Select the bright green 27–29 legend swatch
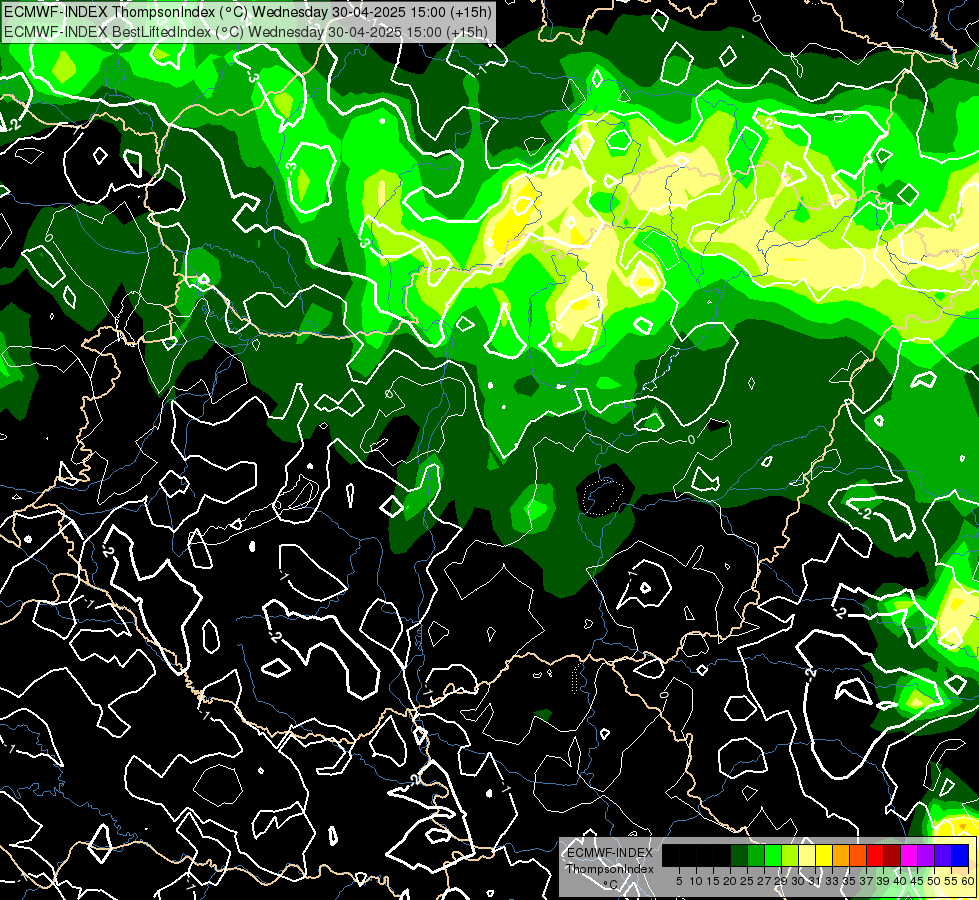Image resolution: width=979 pixels, height=900 pixels. click(773, 855)
